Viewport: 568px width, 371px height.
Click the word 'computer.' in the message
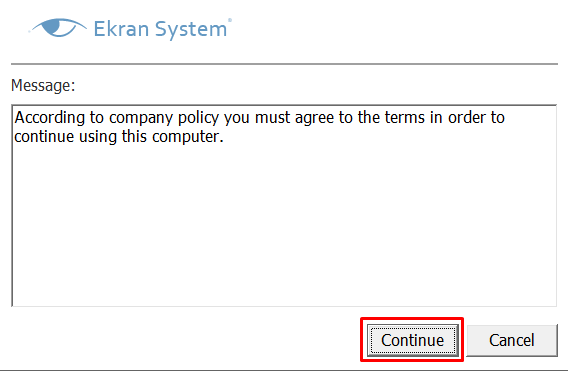pos(188,137)
